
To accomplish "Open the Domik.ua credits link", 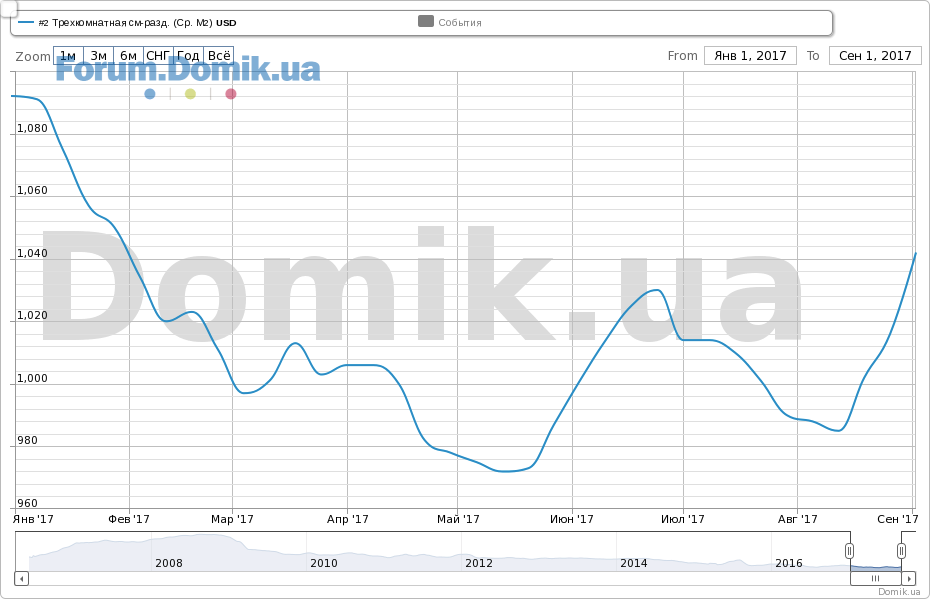I will (x=899, y=591).
